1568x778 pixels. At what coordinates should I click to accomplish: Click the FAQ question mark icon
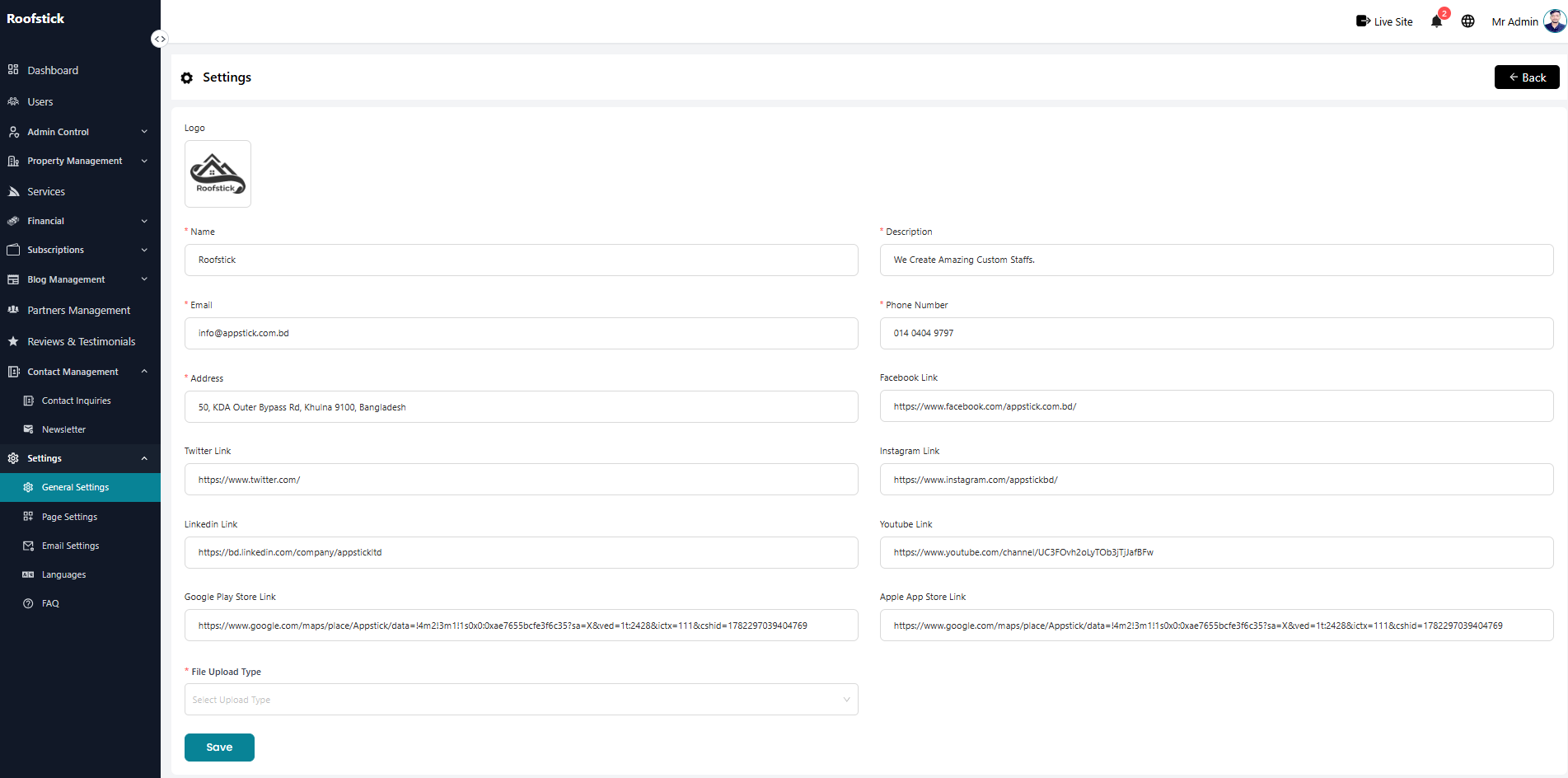[x=28, y=603]
